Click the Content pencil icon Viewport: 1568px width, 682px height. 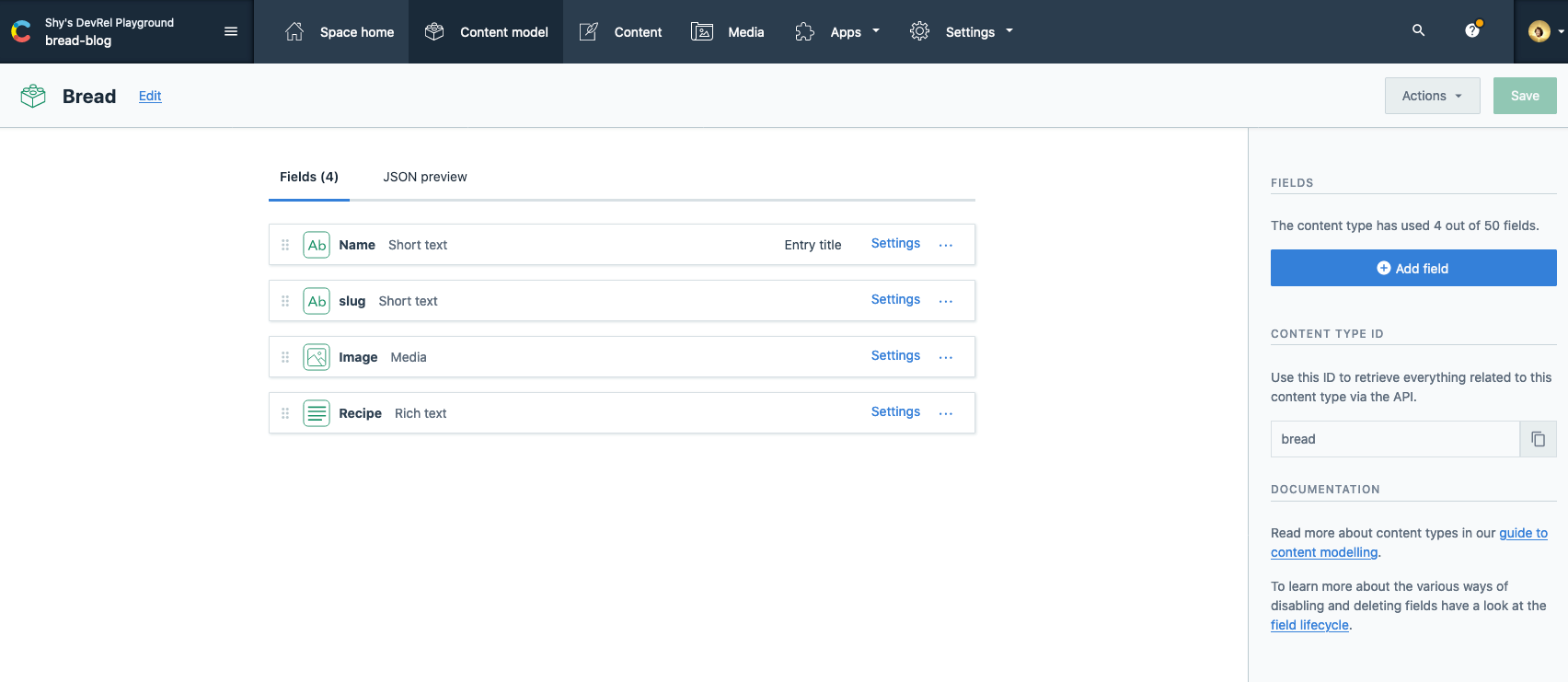(x=589, y=31)
